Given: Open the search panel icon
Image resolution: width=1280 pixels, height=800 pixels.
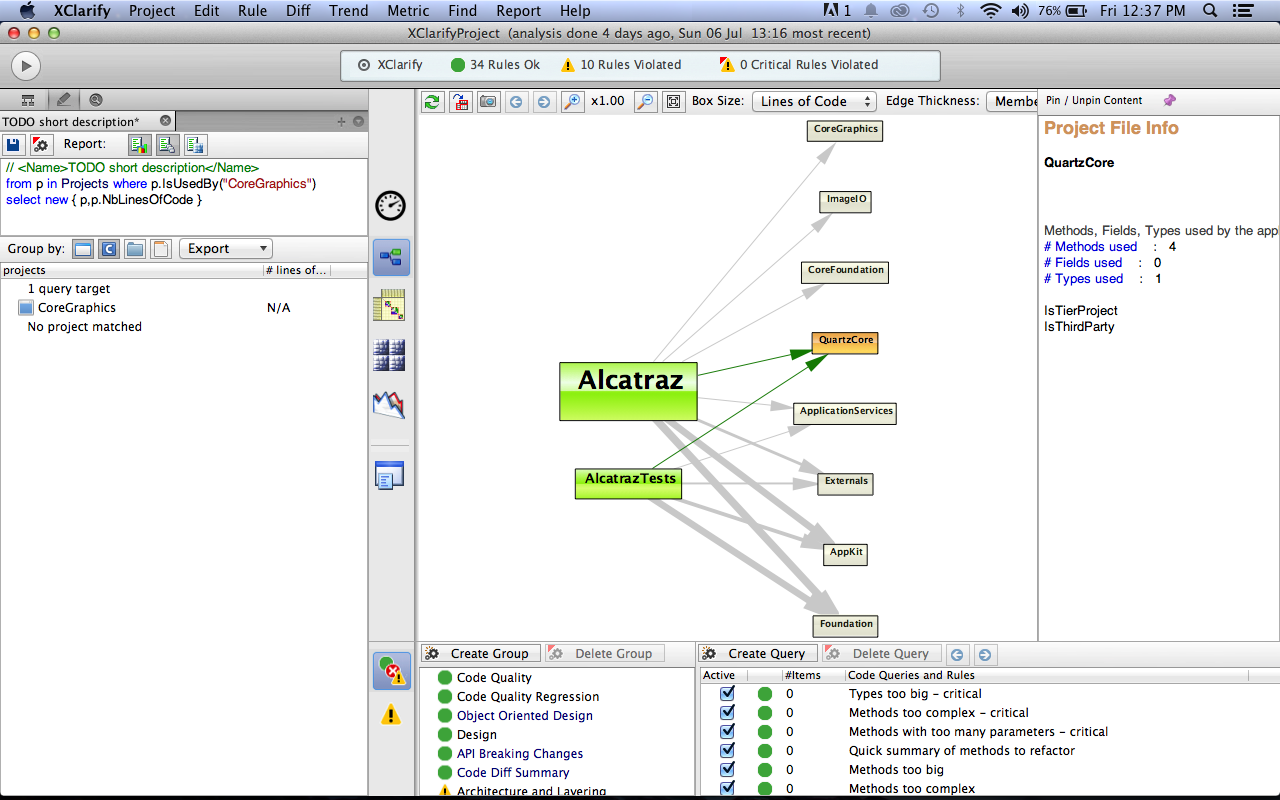Looking at the screenshot, I should (x=96, y=100).
